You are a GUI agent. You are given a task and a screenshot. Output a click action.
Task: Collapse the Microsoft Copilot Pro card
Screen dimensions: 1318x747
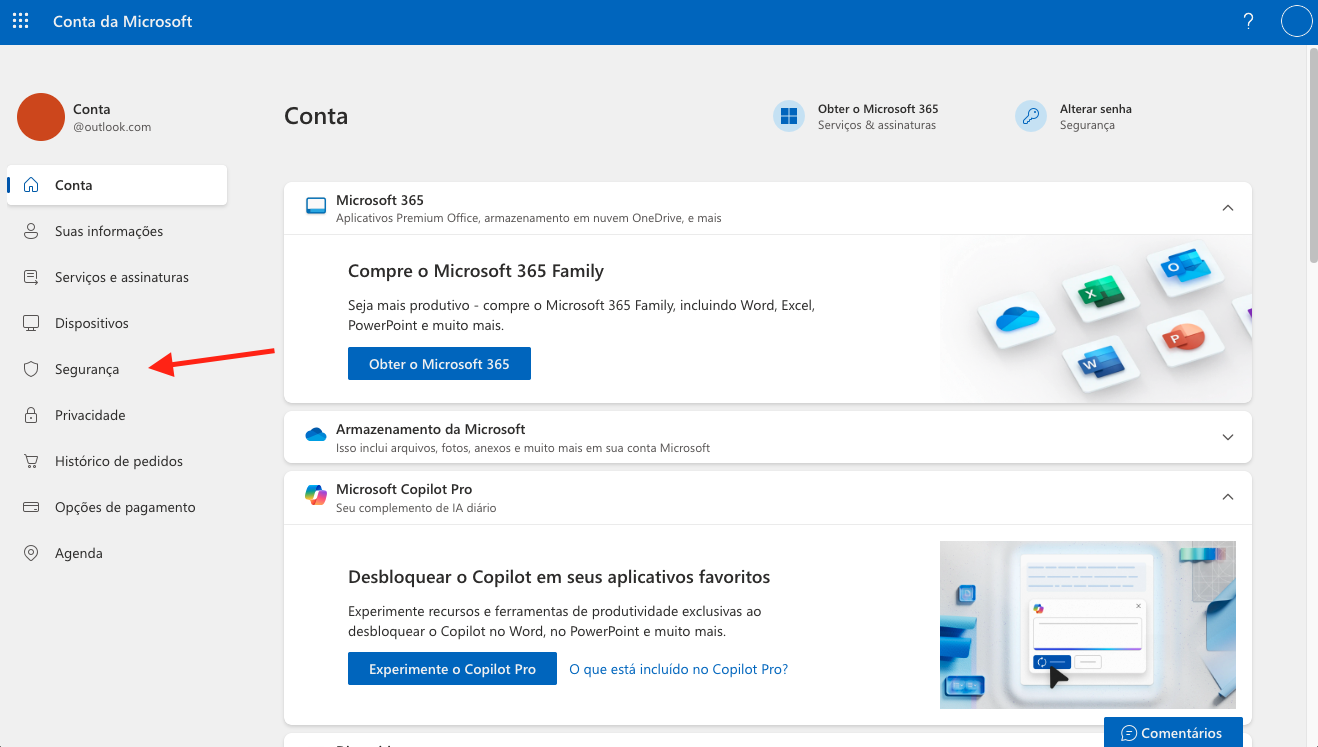tap(1228, 497)
